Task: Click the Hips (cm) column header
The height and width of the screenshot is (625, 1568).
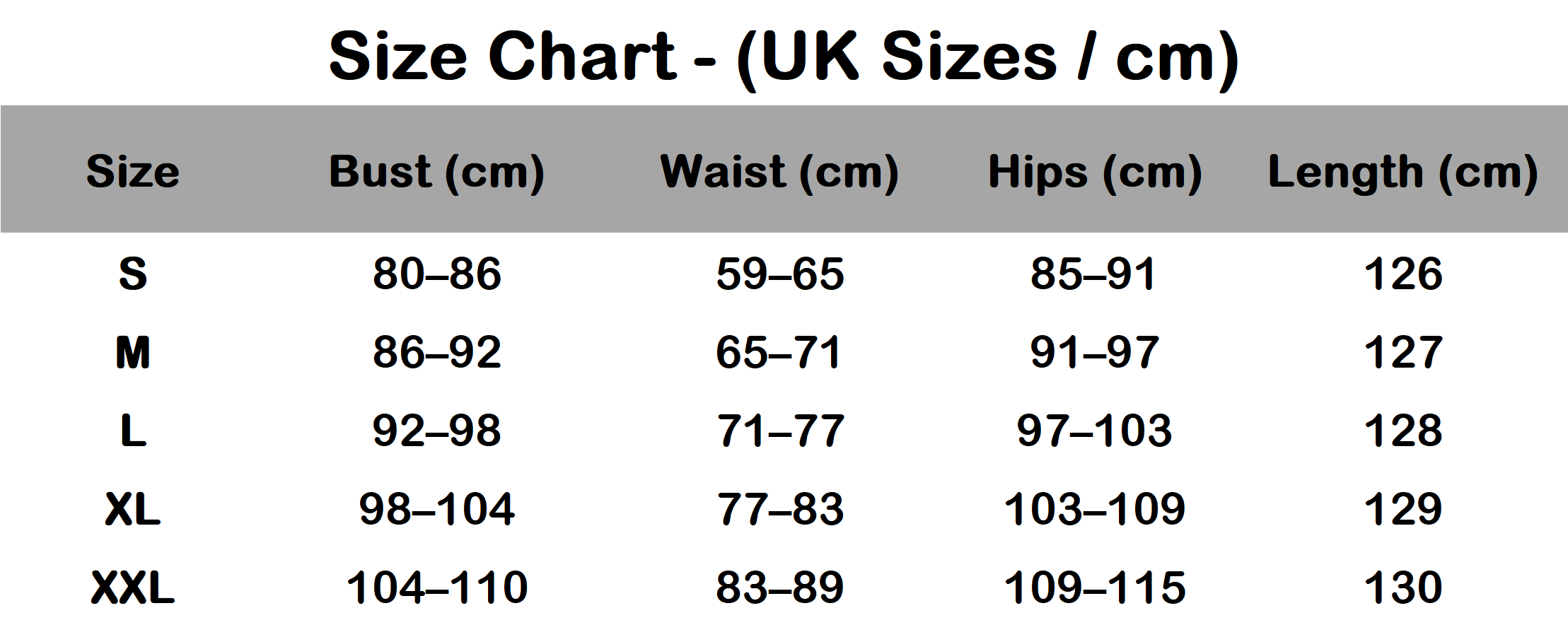Action: (1094, 172)
